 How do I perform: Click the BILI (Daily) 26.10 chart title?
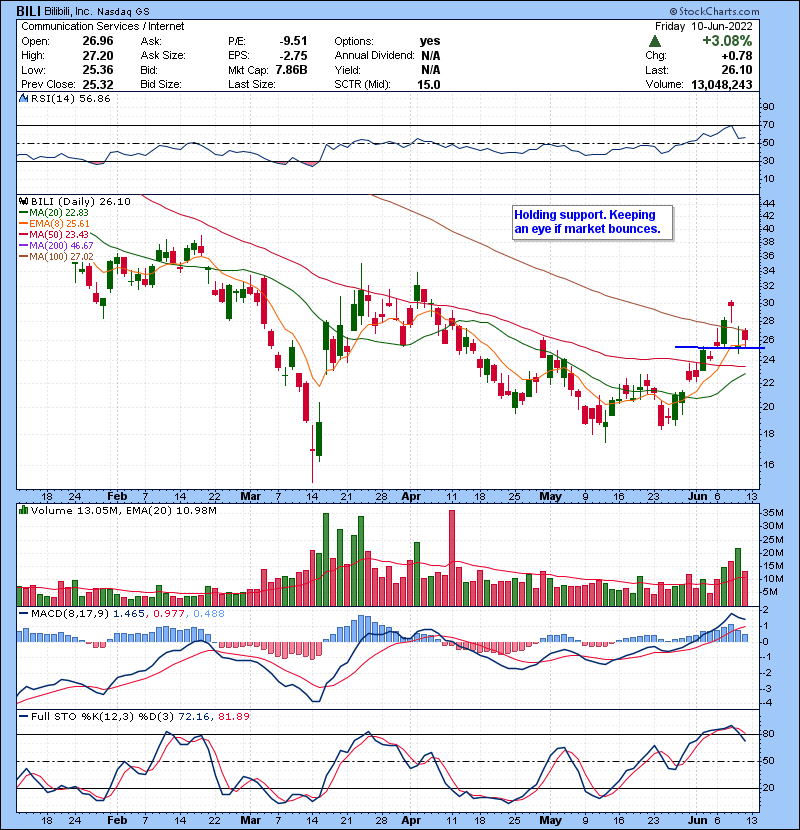(x=80, y=201)
